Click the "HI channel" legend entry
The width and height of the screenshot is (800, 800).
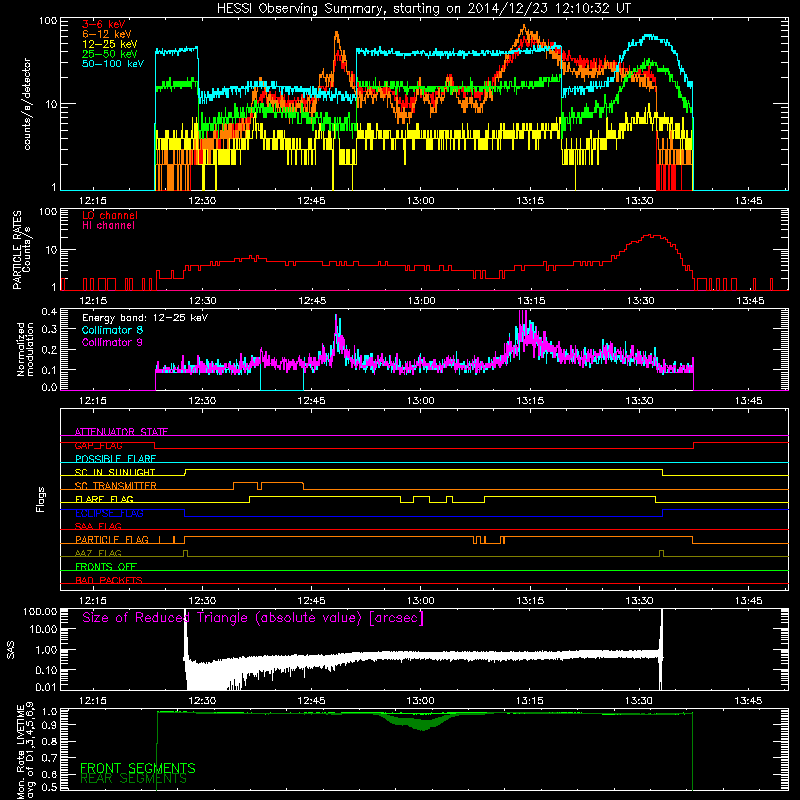click(108, 225)
